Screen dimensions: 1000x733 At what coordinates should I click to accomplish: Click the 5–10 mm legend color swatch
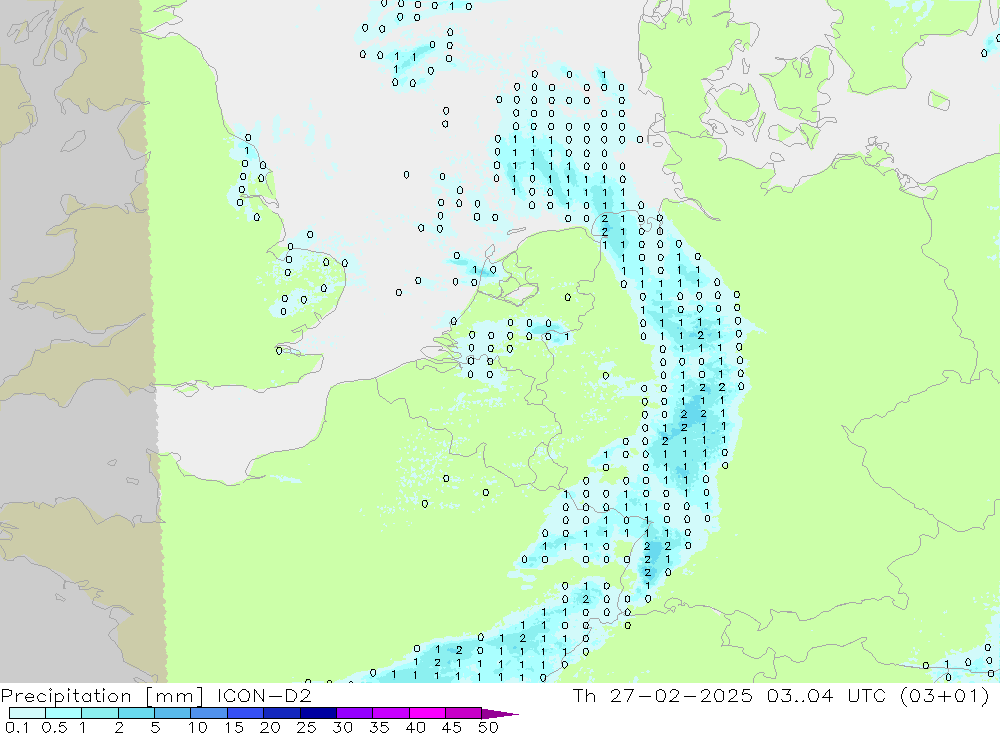[x=173, y=713]
